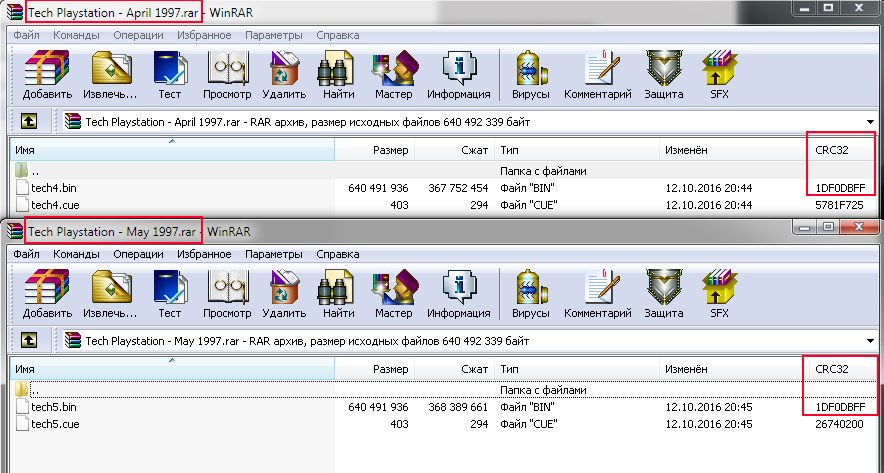Go up one folder in May 1997 window
The height and width of the screenshot is (473, 884).
click(x=29, y=340)
